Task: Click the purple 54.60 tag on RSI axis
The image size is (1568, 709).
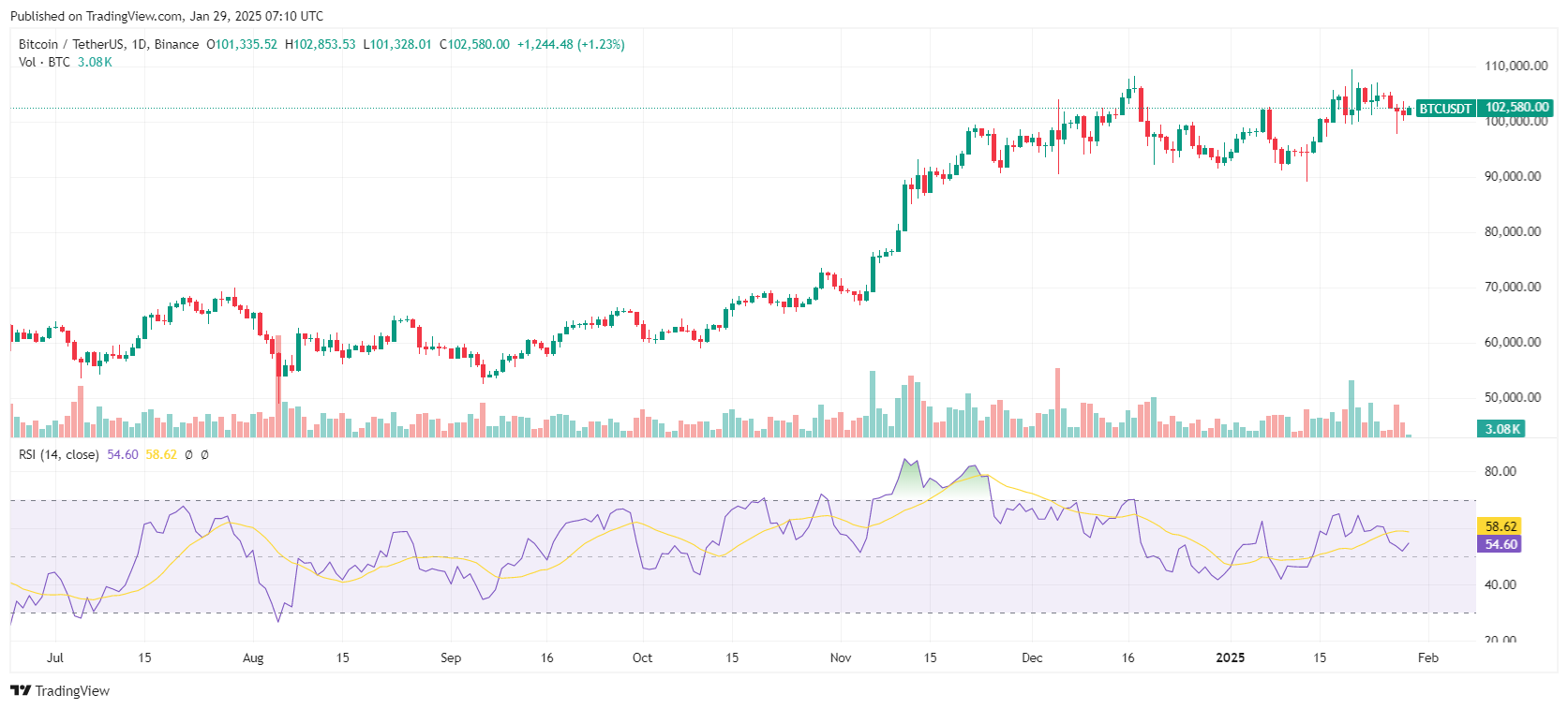Action: (1500, 544)
